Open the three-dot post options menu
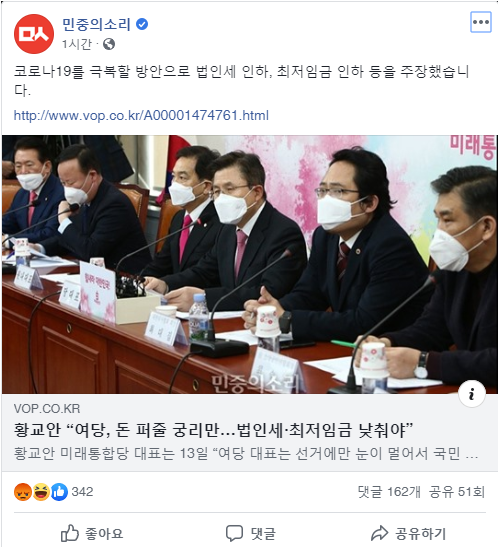Viewport: 499px width, 548px height. click(x=480, y=22)
